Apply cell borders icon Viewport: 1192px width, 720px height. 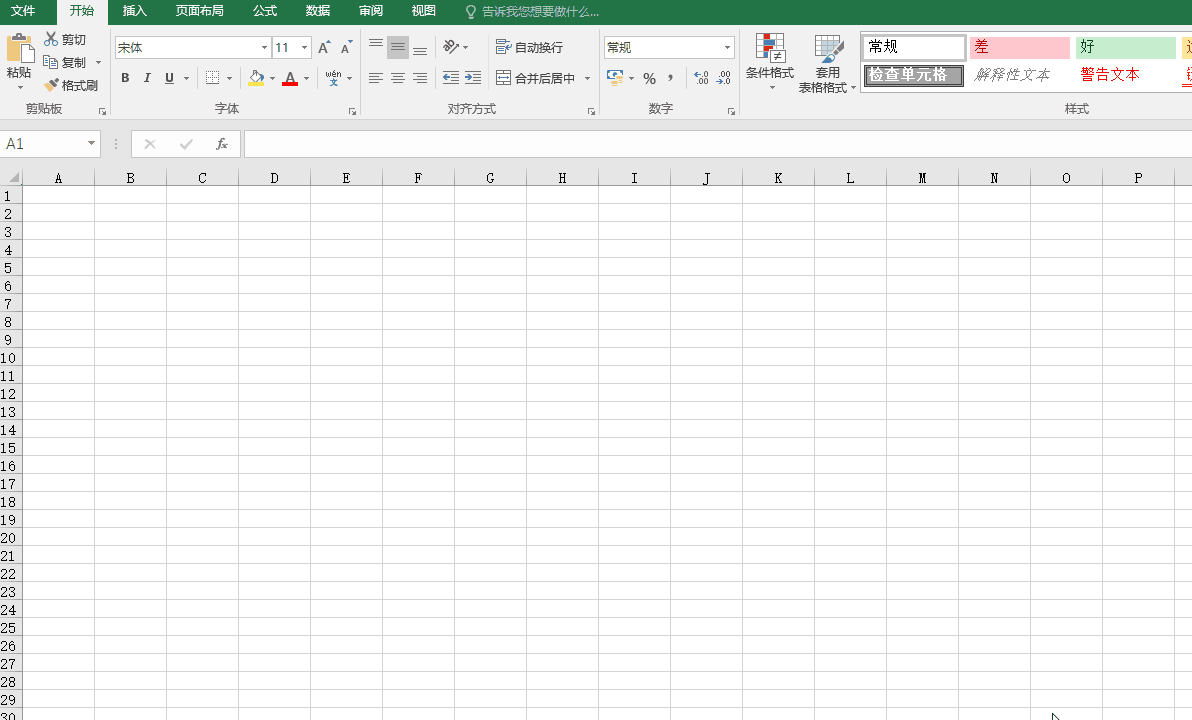pos(213,78)
